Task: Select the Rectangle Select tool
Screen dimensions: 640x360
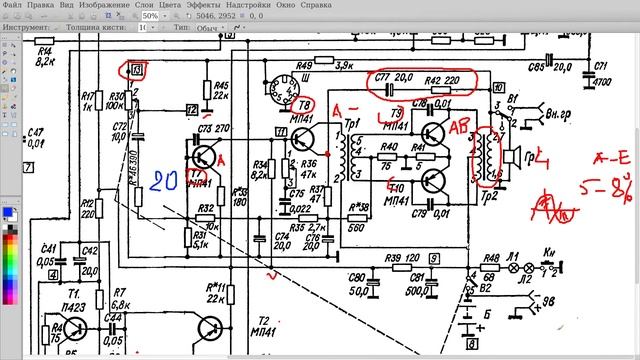Action: click(4, 45)
